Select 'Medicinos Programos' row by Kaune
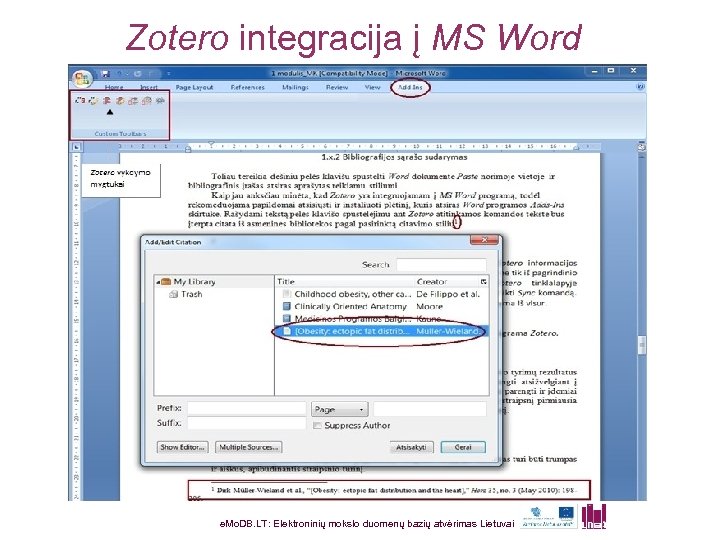This screenshot has width=720, height=540. click(x=382, y=318)
